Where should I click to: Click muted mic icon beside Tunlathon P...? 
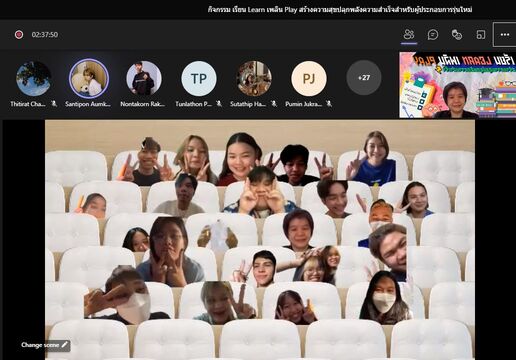(219, 104)
